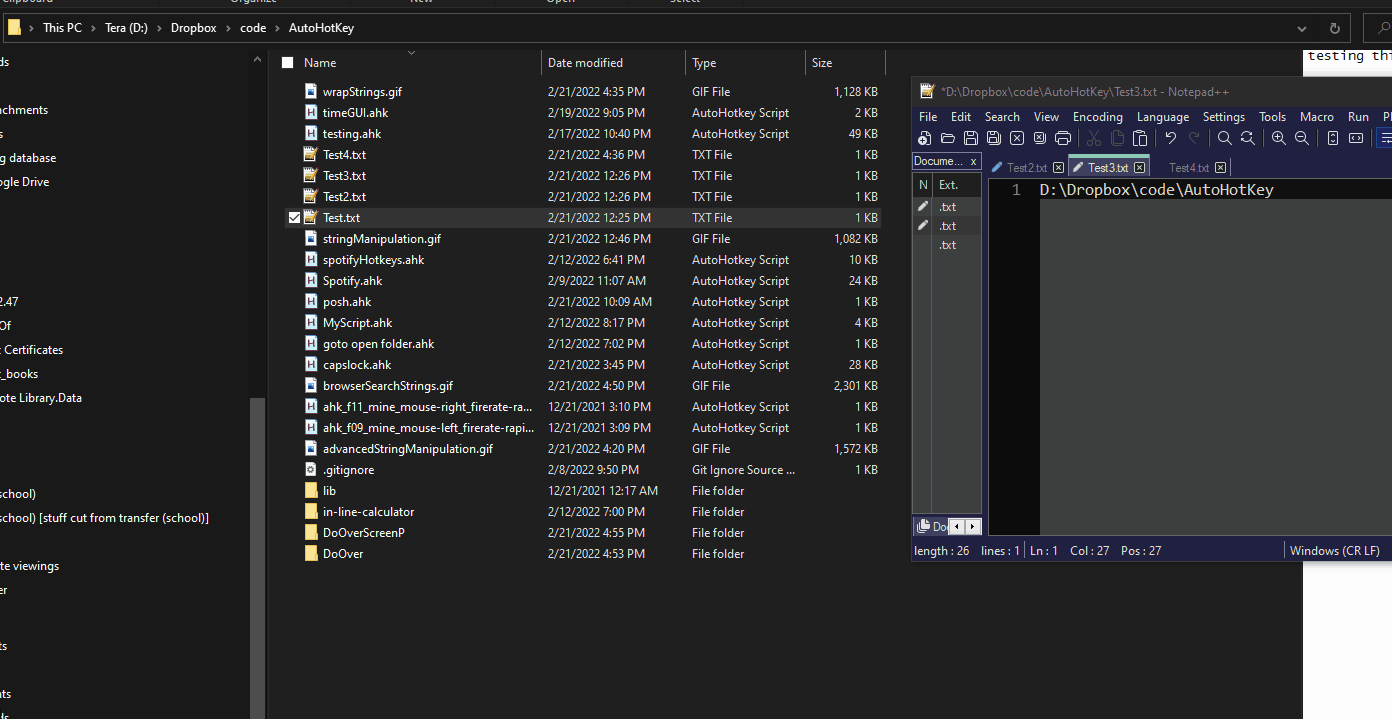Image resolution: width=1392 pixels, height=719 pixels.
Task: Click the Windows (CR LF) status bar field
Action: point(1334,551)
